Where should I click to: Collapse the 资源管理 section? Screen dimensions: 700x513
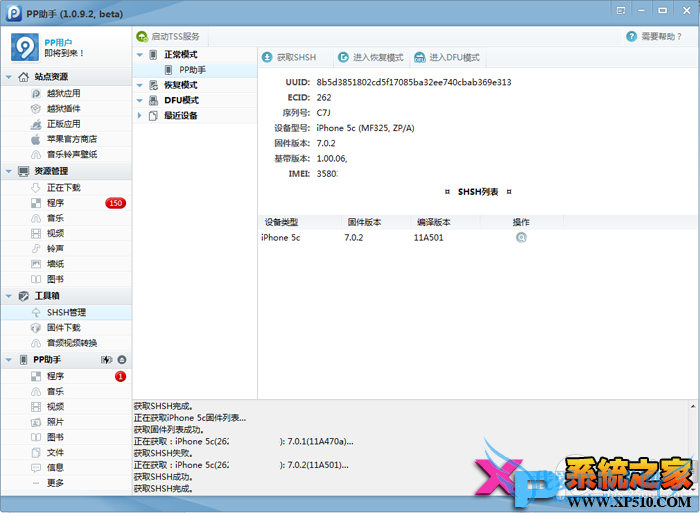[x=10, y=171]
